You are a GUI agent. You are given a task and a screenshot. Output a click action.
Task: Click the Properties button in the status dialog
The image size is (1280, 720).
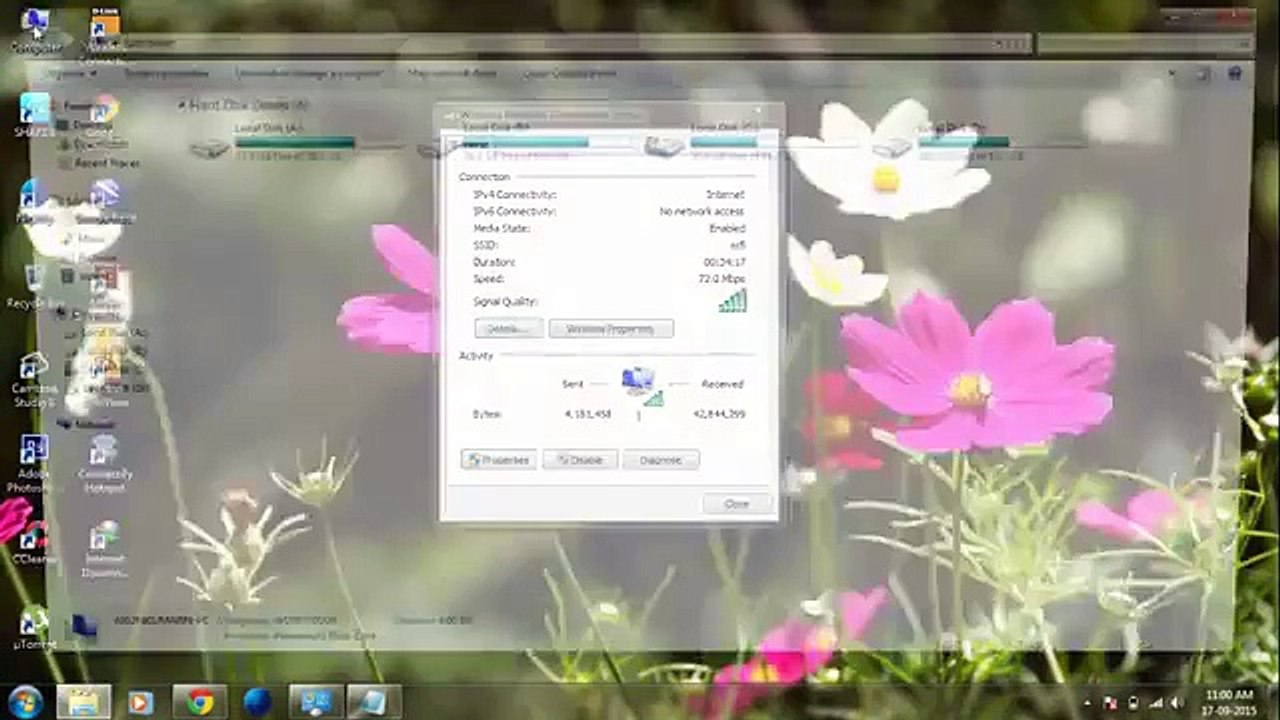[x=499, y=460]
